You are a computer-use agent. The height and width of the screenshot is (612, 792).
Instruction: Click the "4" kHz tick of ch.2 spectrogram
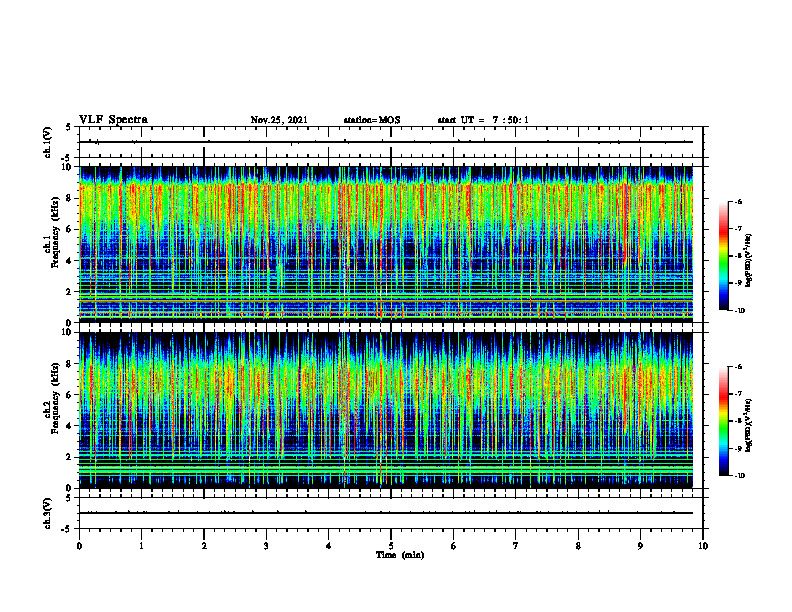click(x=69, y=426)
